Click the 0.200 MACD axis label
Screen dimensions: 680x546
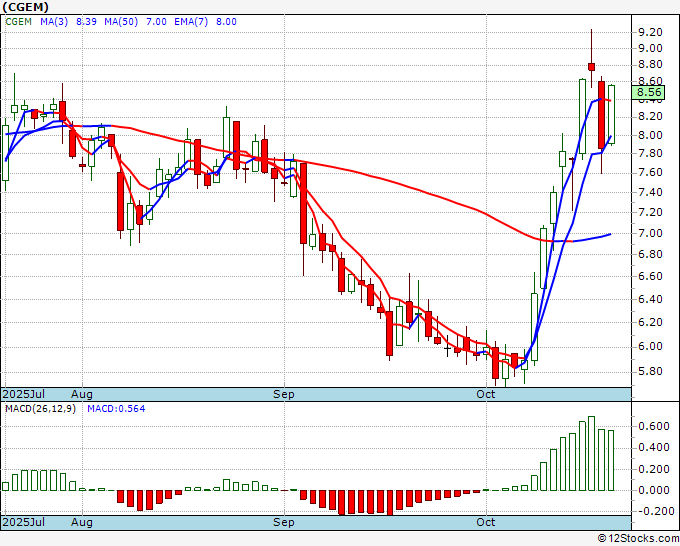tap(654, 469)
